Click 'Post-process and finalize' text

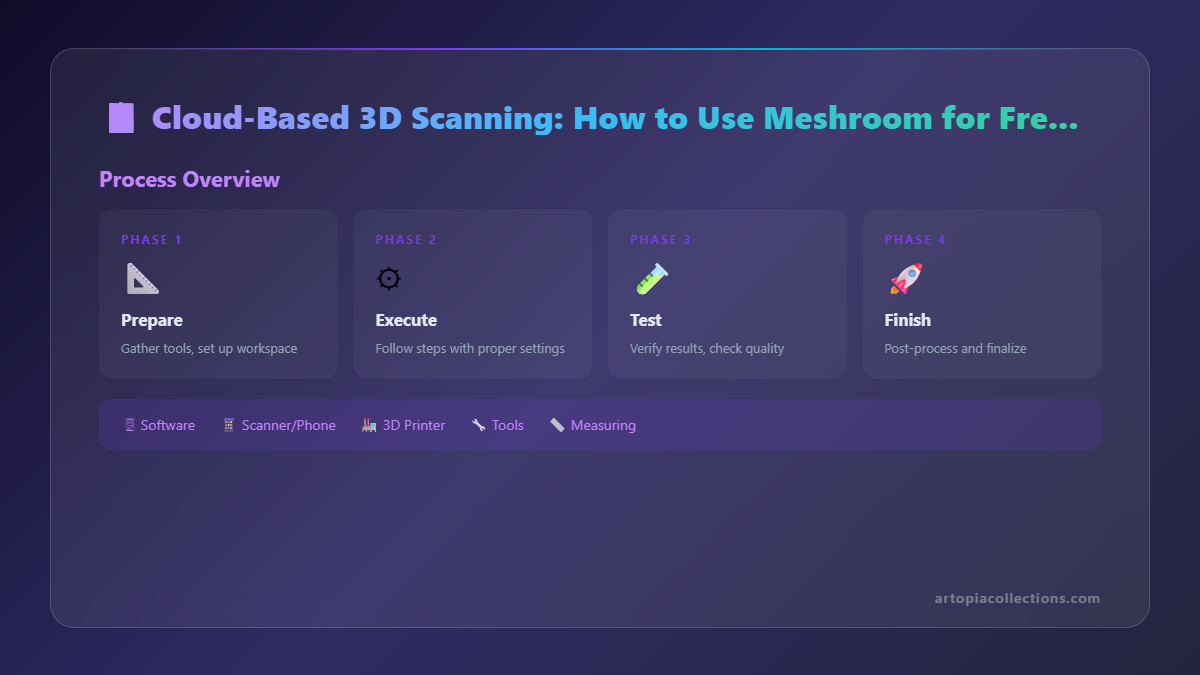point(955,349)
